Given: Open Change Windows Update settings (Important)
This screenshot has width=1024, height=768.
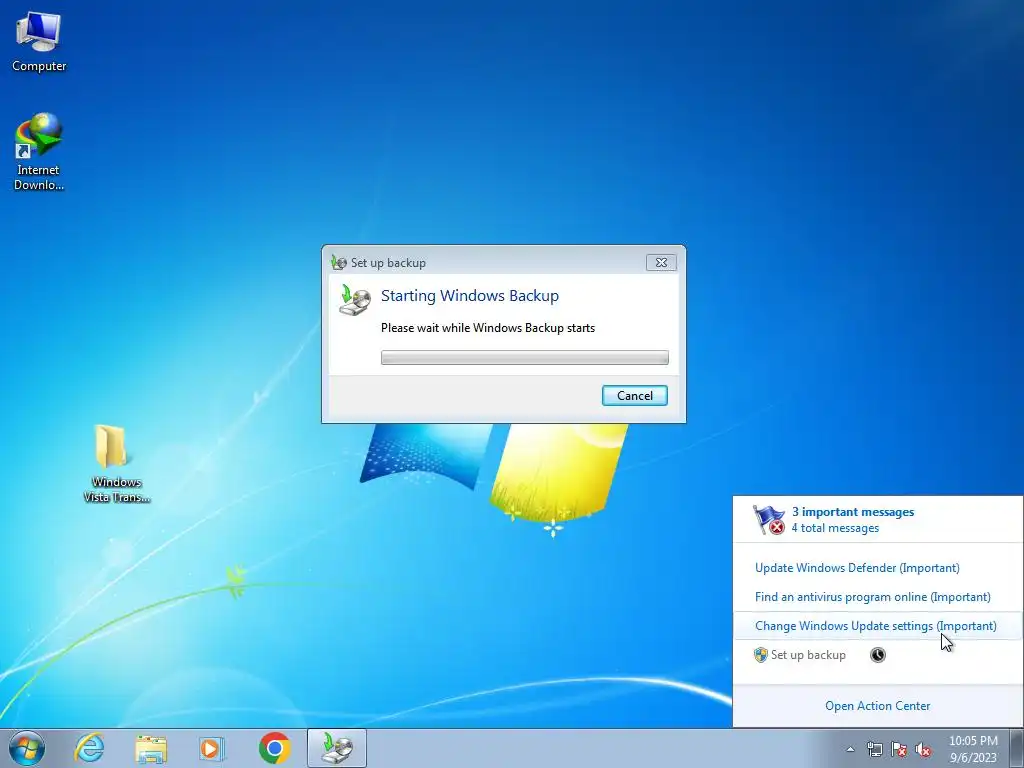Looking at the screenshot, I should [x=876, y=626].
